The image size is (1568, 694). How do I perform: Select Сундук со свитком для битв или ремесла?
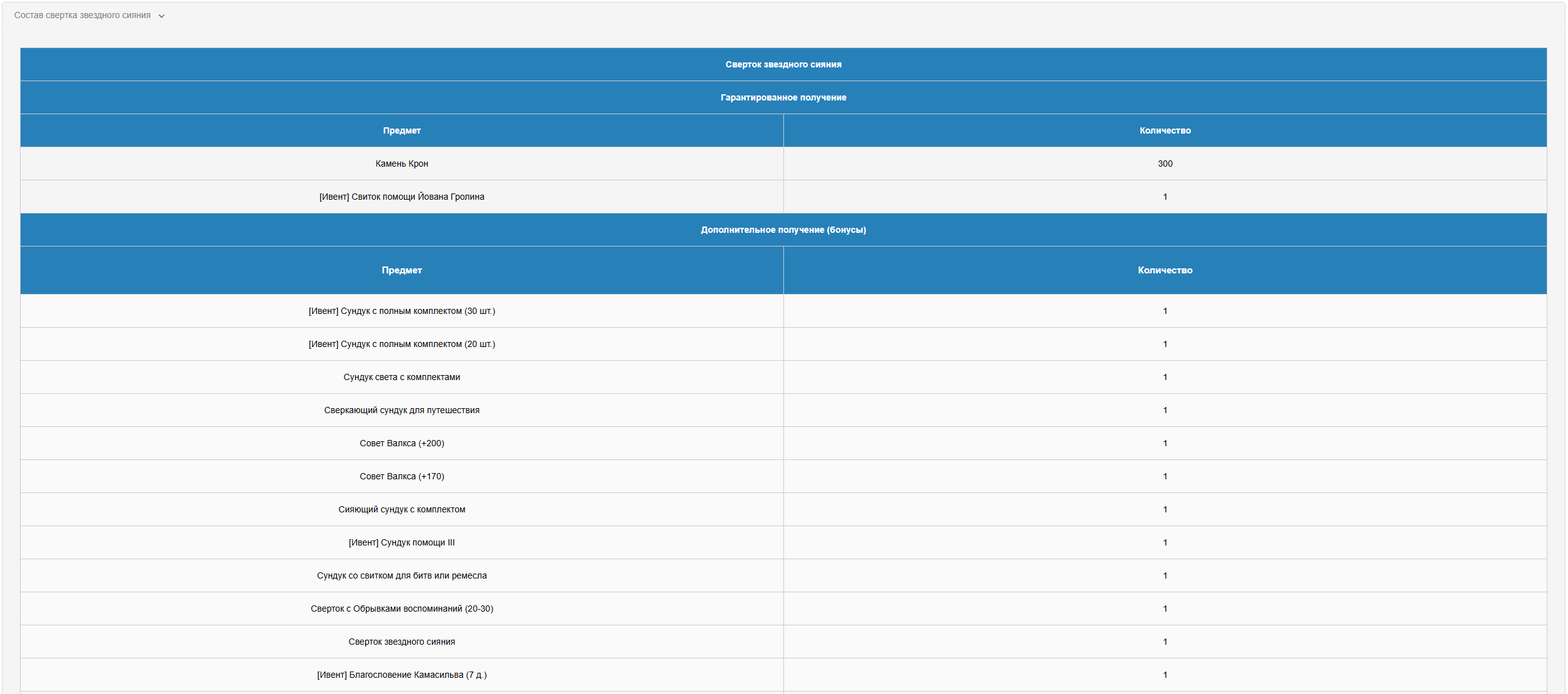click(x=401, y=575)
